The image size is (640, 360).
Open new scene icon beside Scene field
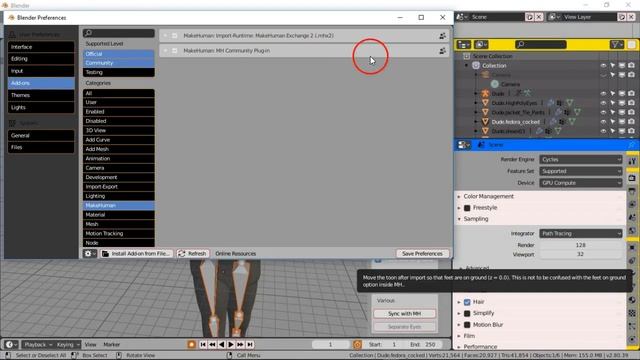pos(529,17)
